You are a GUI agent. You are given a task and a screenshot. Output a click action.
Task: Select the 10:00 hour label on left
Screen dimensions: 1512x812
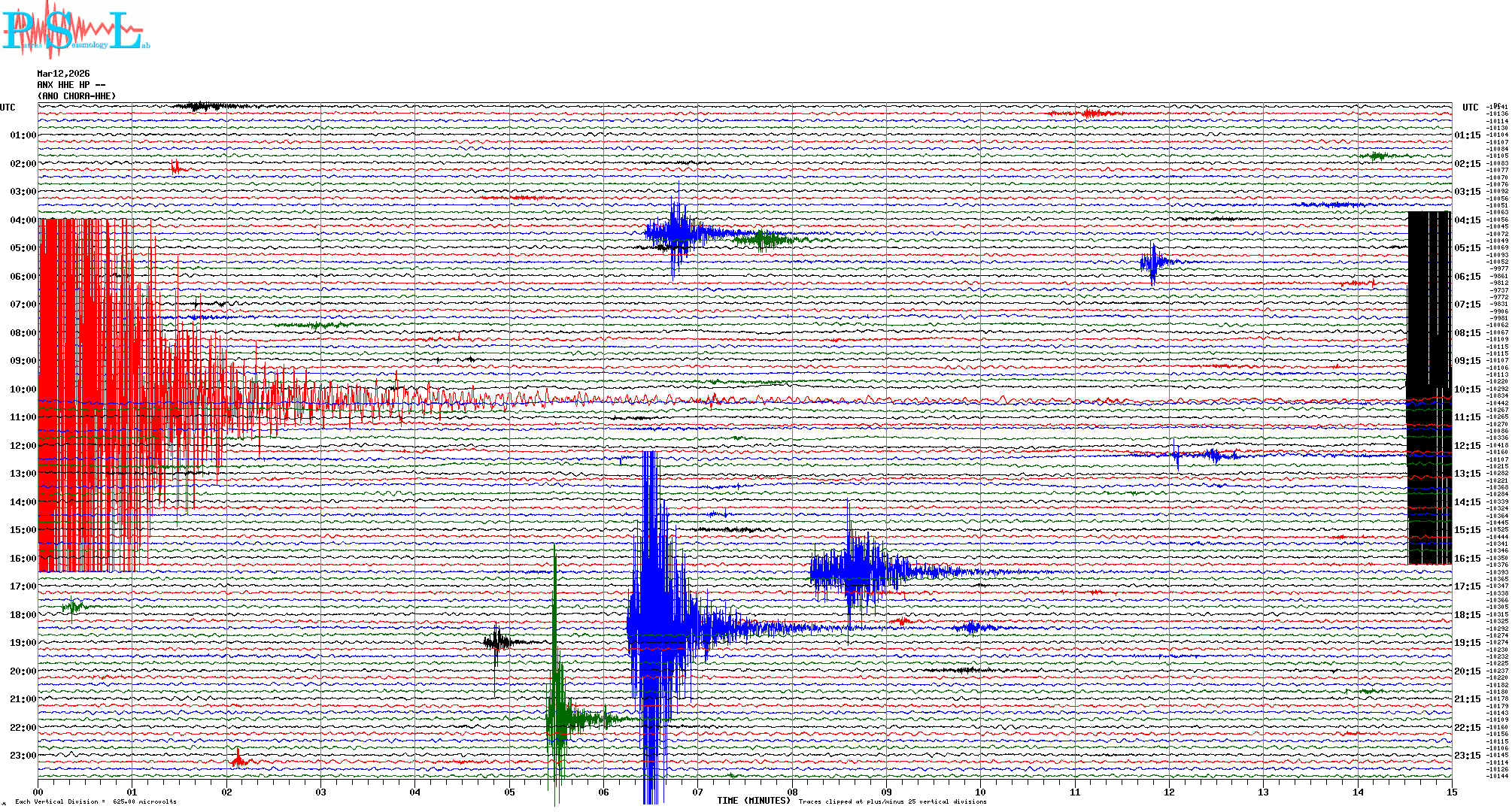(23, 389)
